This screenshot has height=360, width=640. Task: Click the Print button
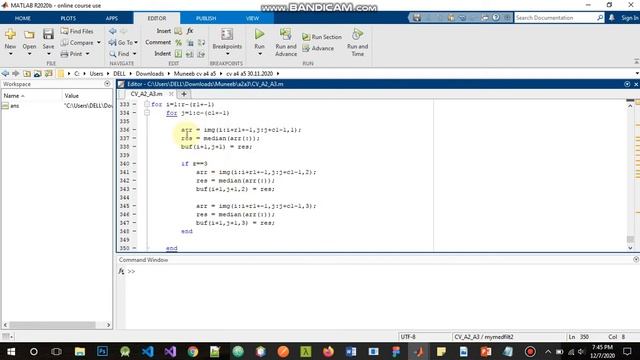click(72, 54)
